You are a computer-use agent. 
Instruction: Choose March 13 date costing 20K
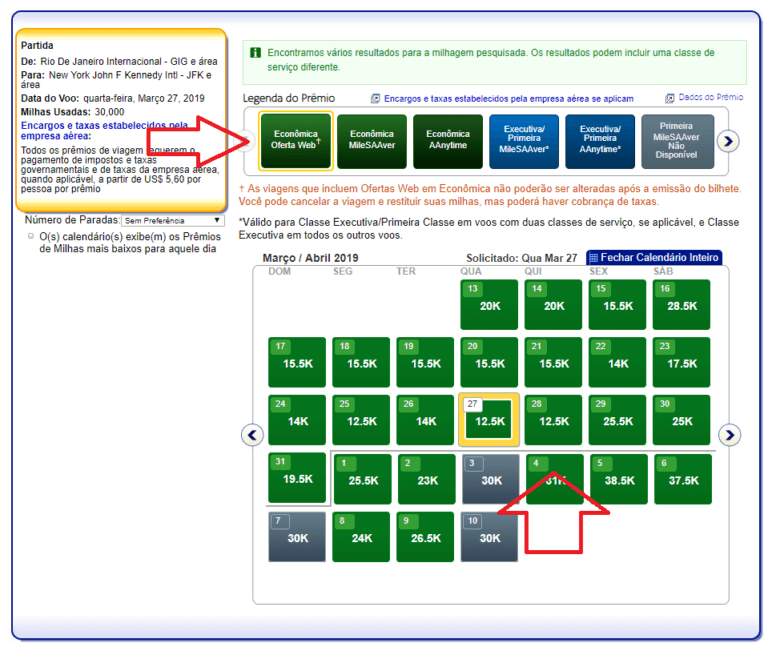(x=489, y=304)
